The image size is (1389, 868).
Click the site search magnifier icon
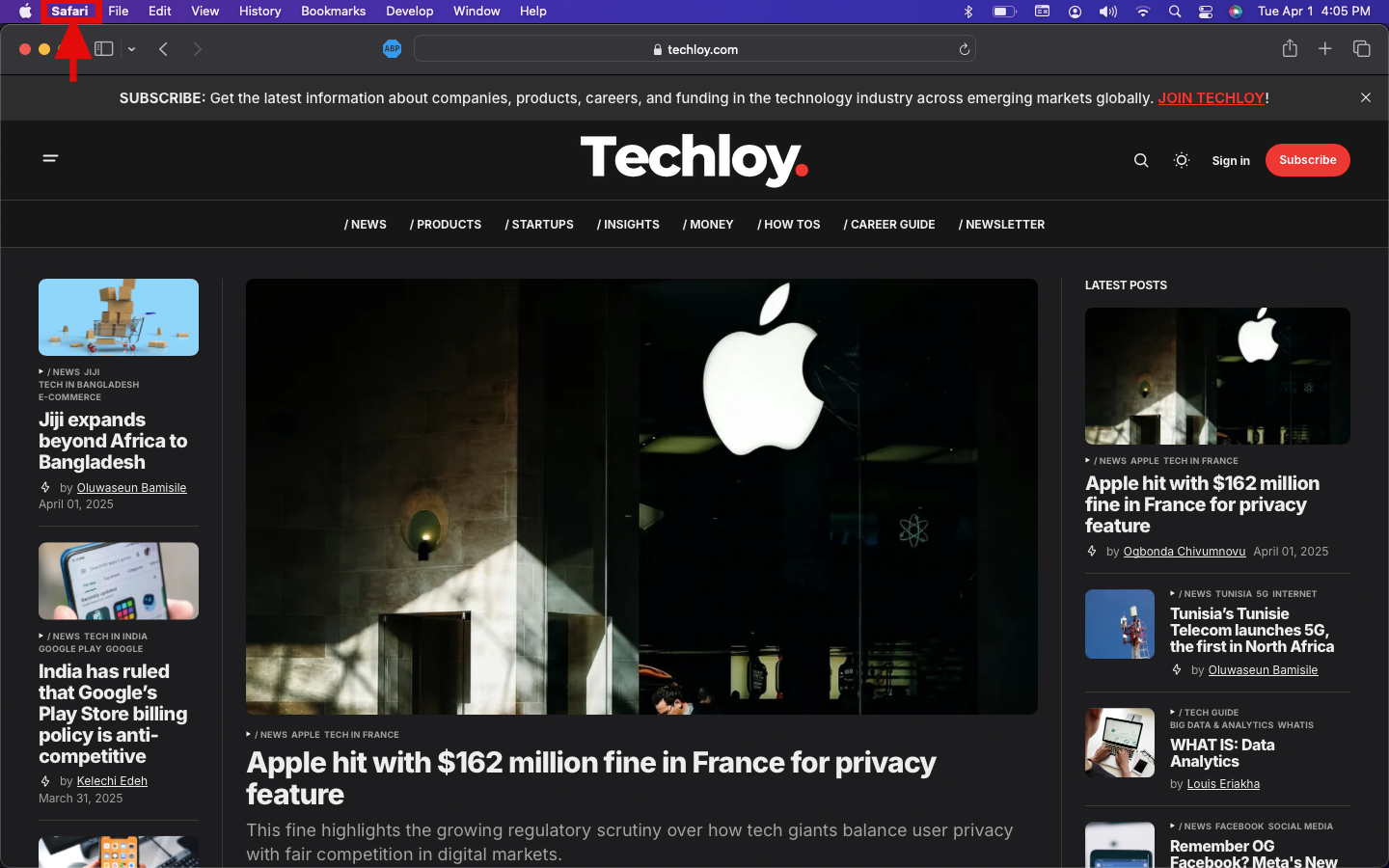[x=1141, y=160]
